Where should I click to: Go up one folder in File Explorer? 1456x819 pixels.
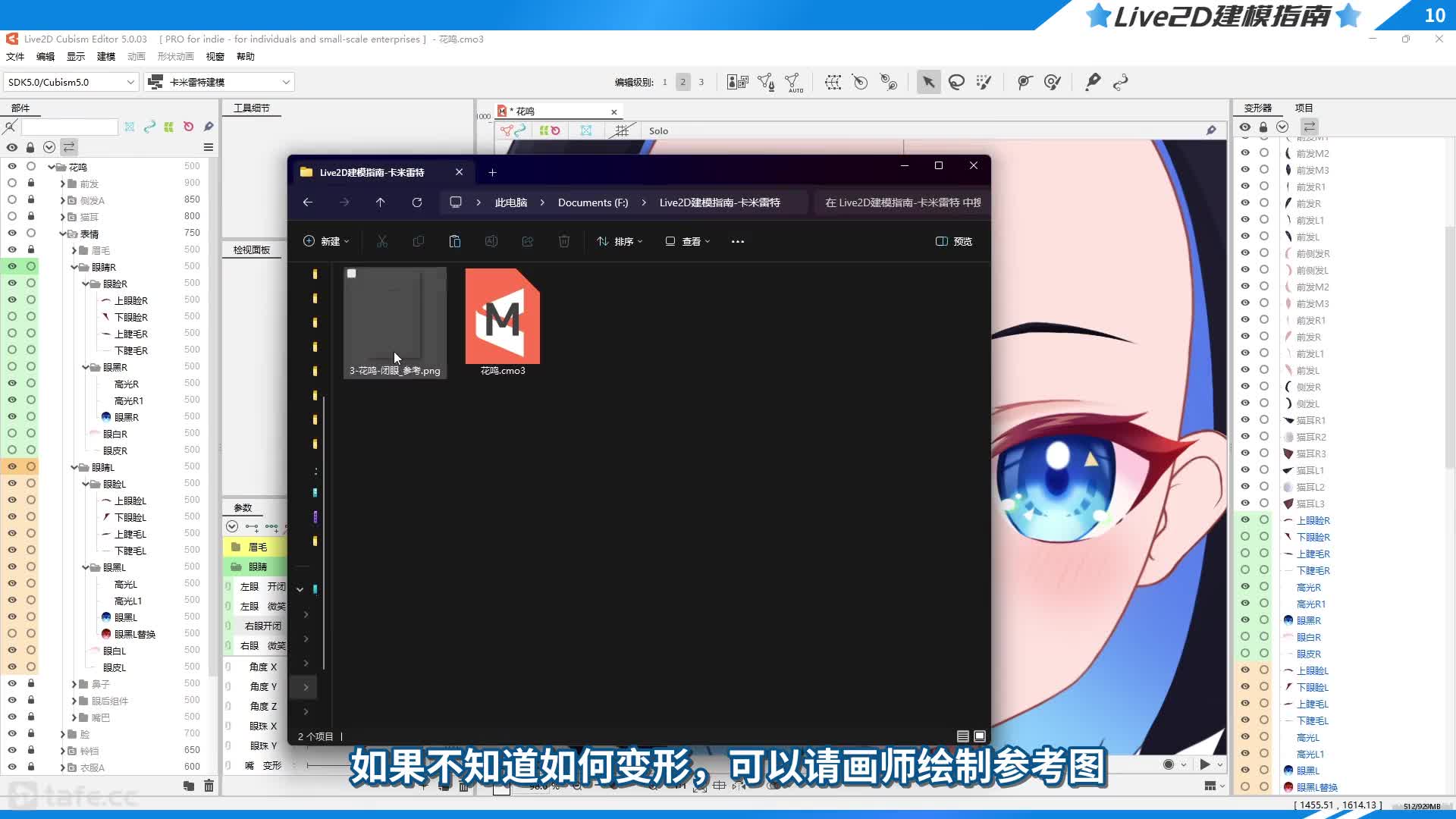(381, 202)
